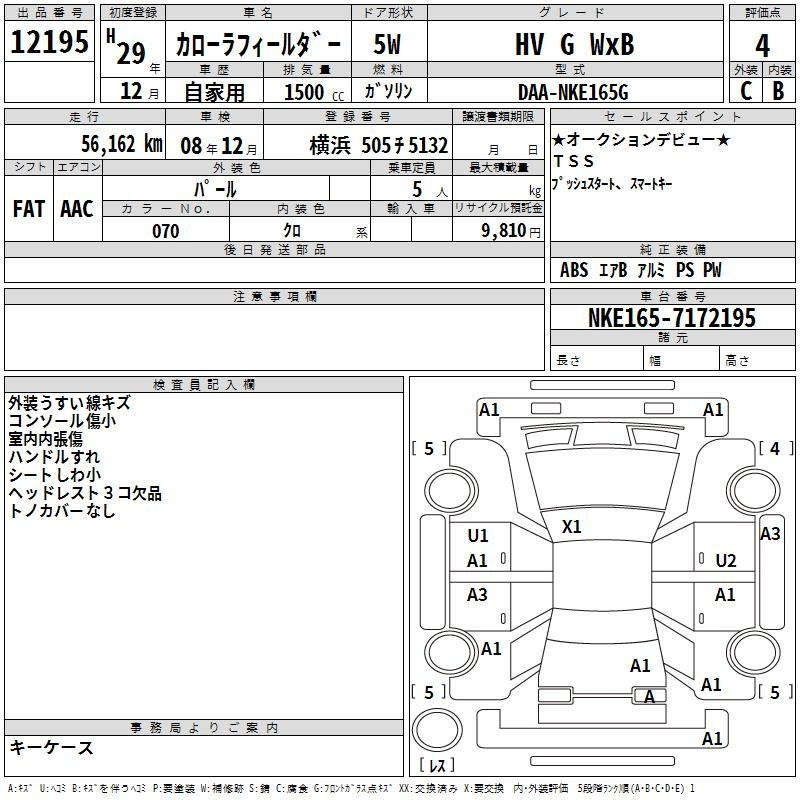Click the キーケース note in office notice
The image size is (800, 800).
52,747
